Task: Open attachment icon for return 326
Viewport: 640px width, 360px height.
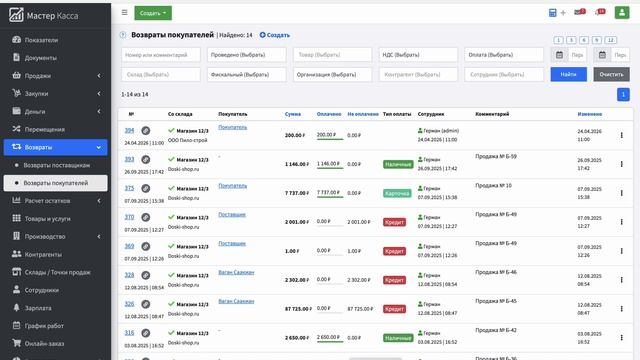Action: coord(146,304)
